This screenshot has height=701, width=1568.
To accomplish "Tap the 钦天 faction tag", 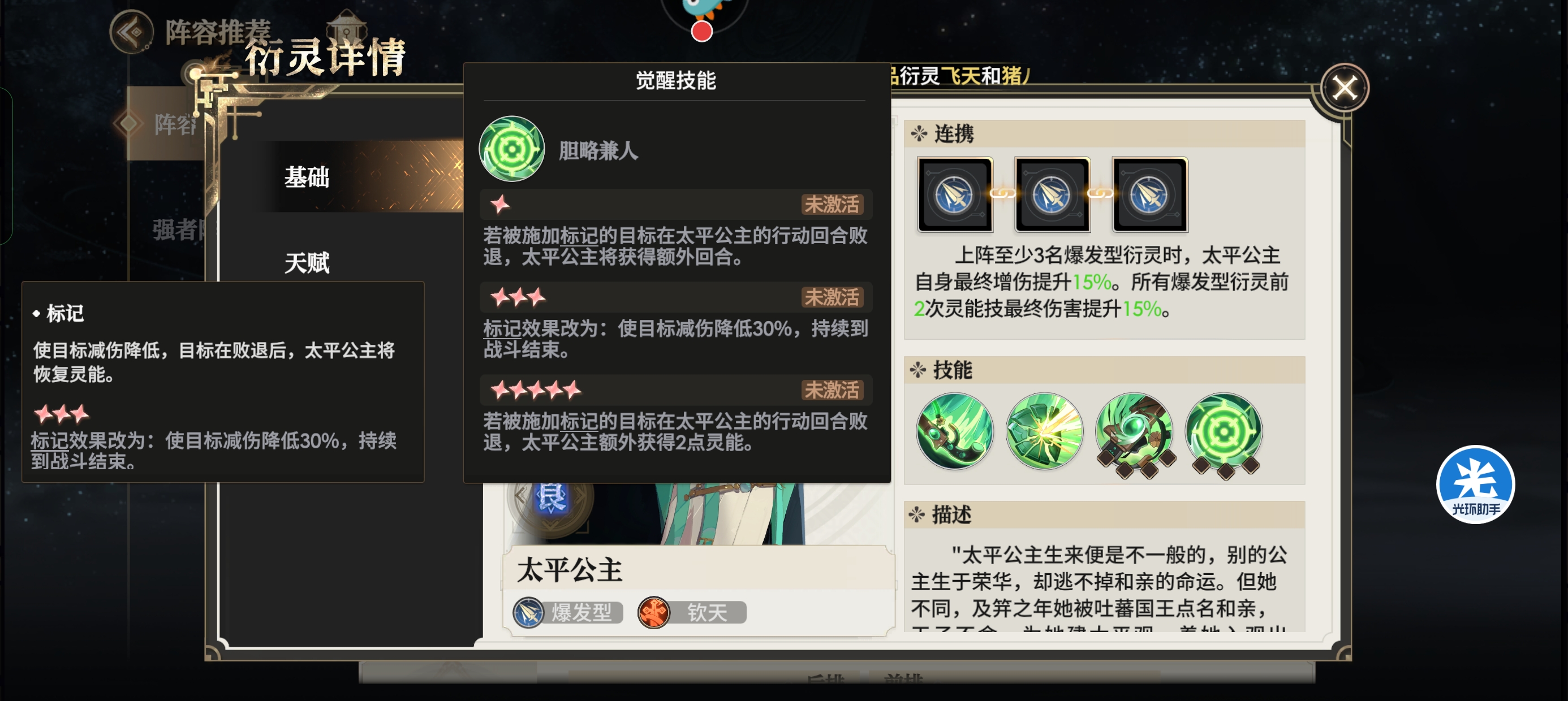I will pyautogui.click(x=692, y=612).
